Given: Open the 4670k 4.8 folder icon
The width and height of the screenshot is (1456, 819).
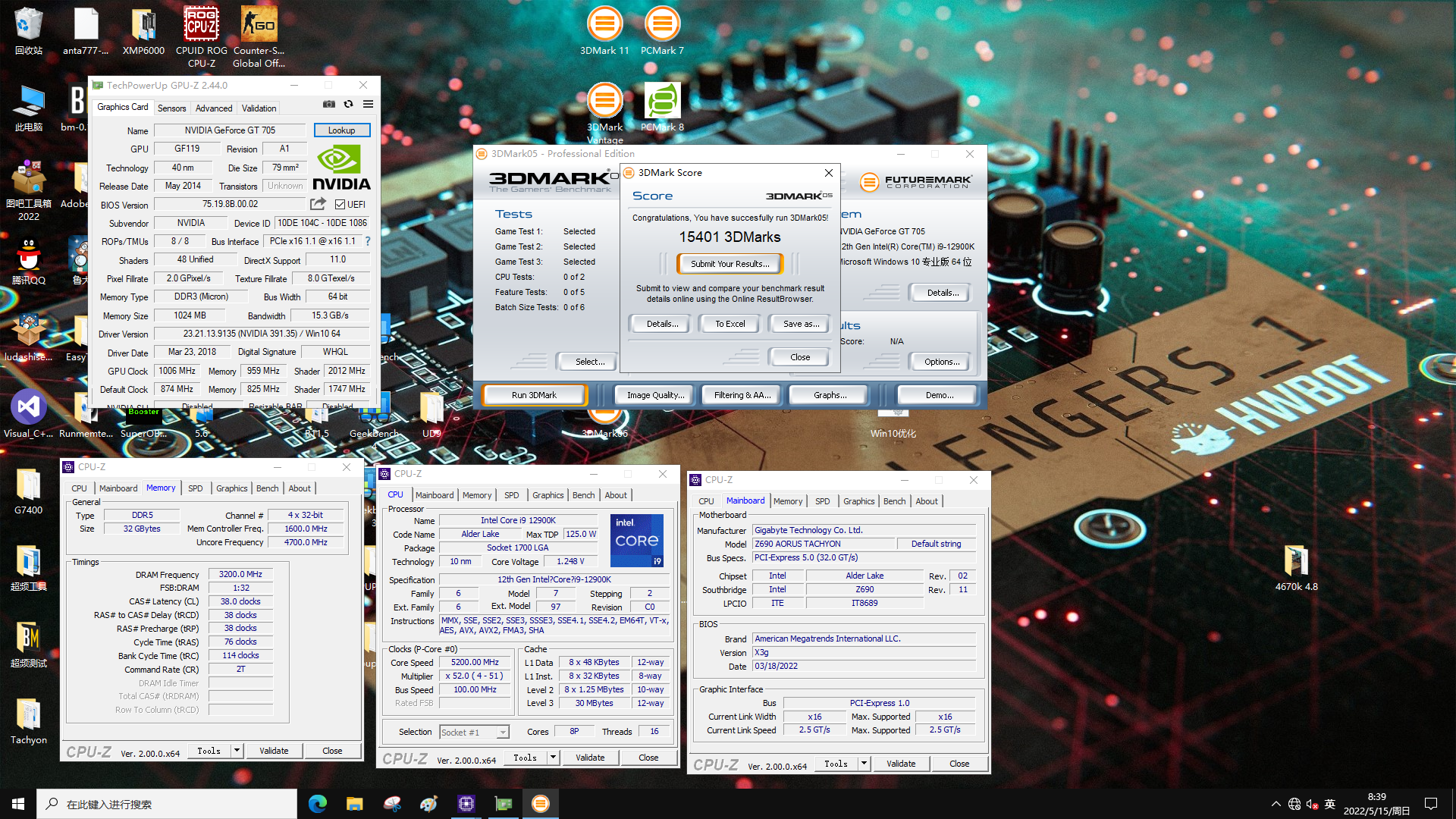Looking at the screenshot, I should coord(1296,567).
